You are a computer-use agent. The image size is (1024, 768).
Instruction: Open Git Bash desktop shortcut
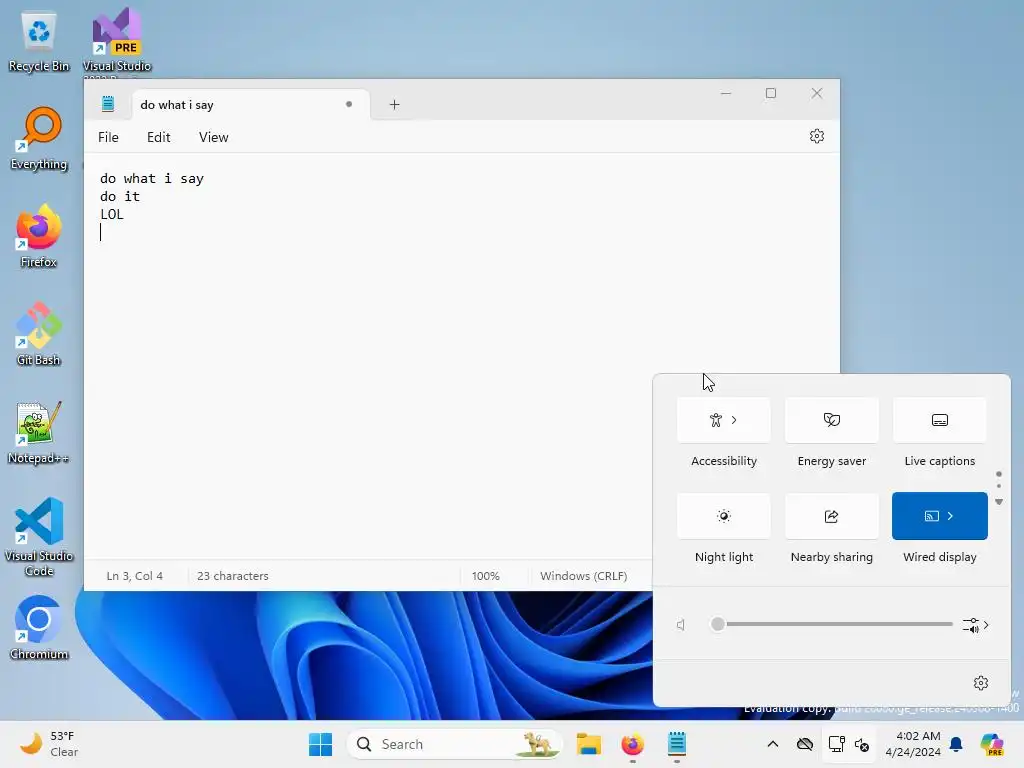point(39,334)
